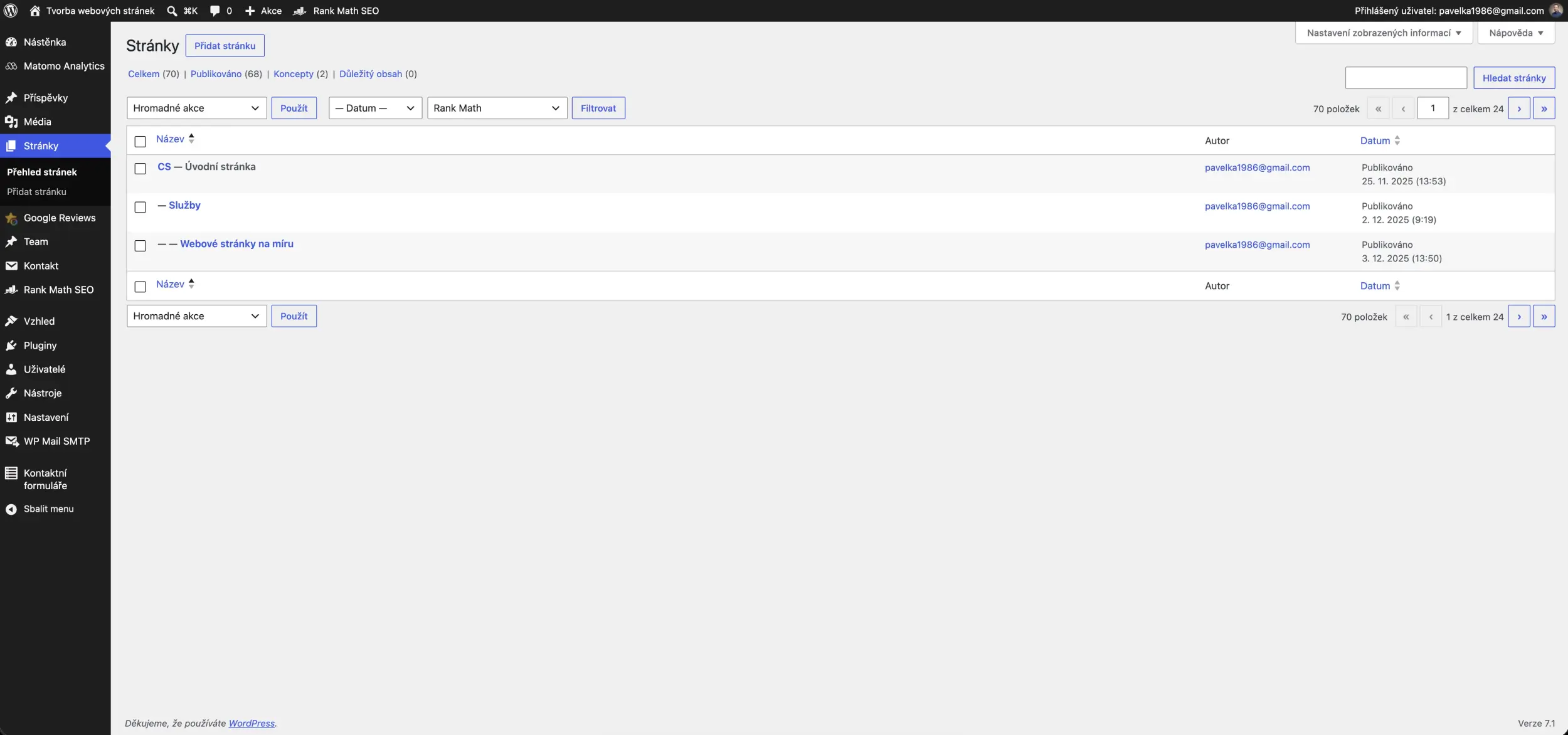Show the Koncepty filter tab

293,74
